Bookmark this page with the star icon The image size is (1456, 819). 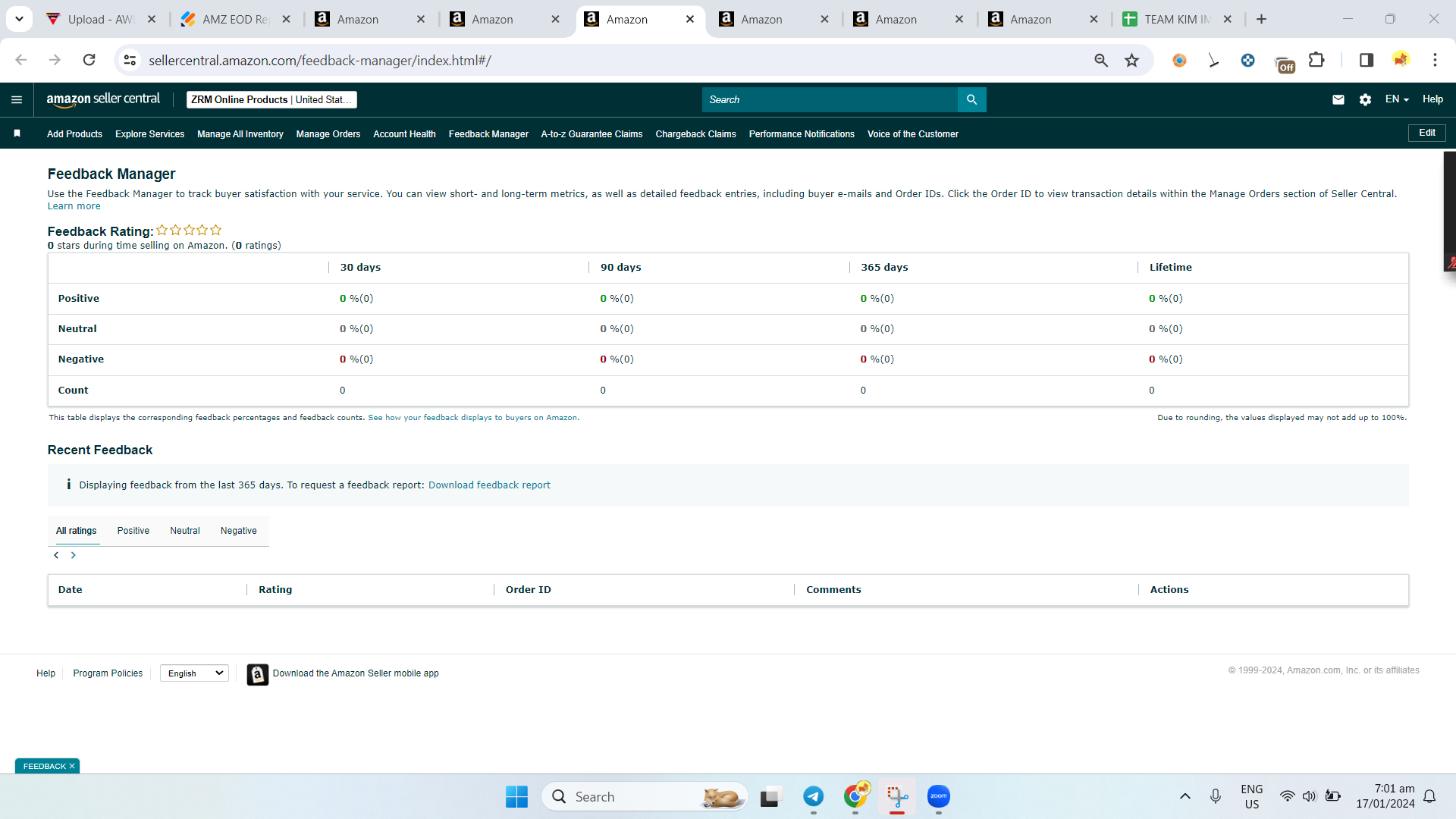point(1131,60)
